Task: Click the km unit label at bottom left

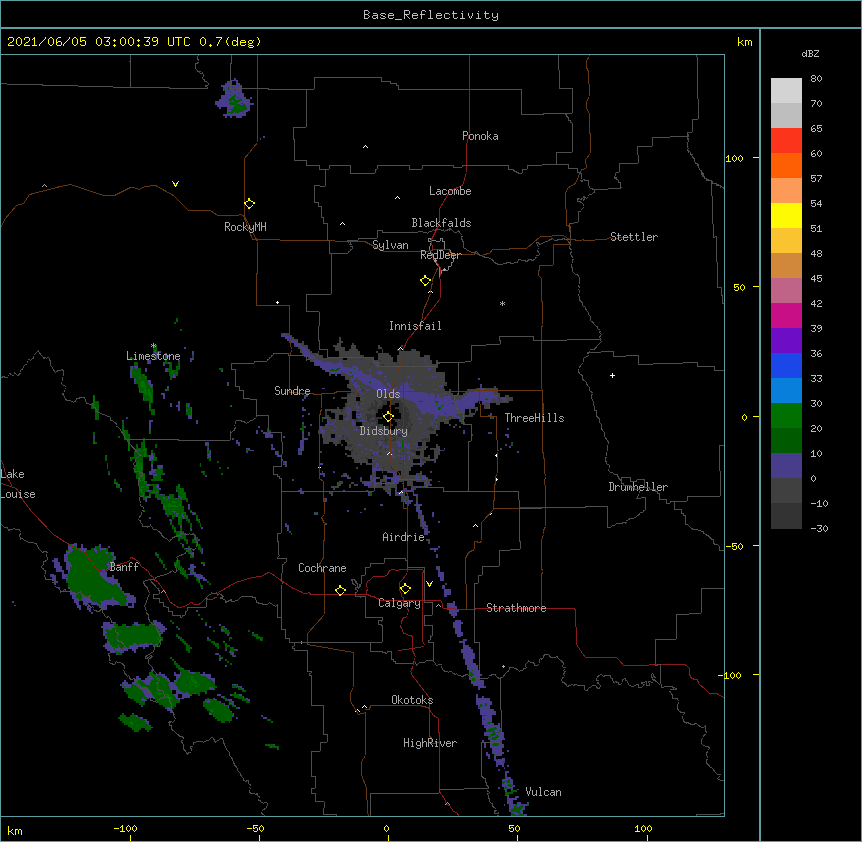Action: click(x=15, y=830)
